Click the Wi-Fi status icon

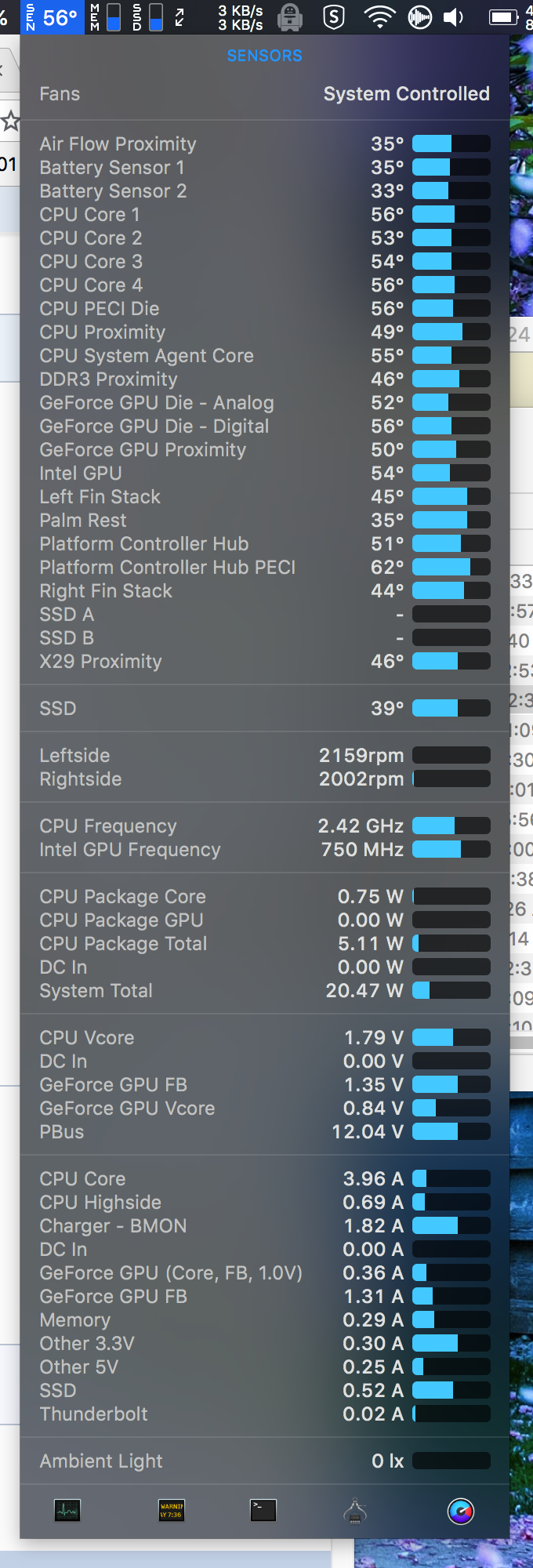[379, 16]
